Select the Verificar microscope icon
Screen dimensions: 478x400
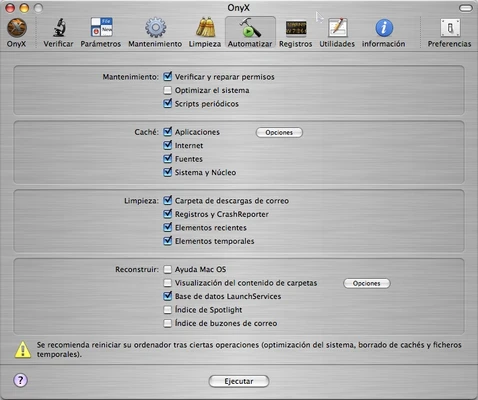(59, 27)
